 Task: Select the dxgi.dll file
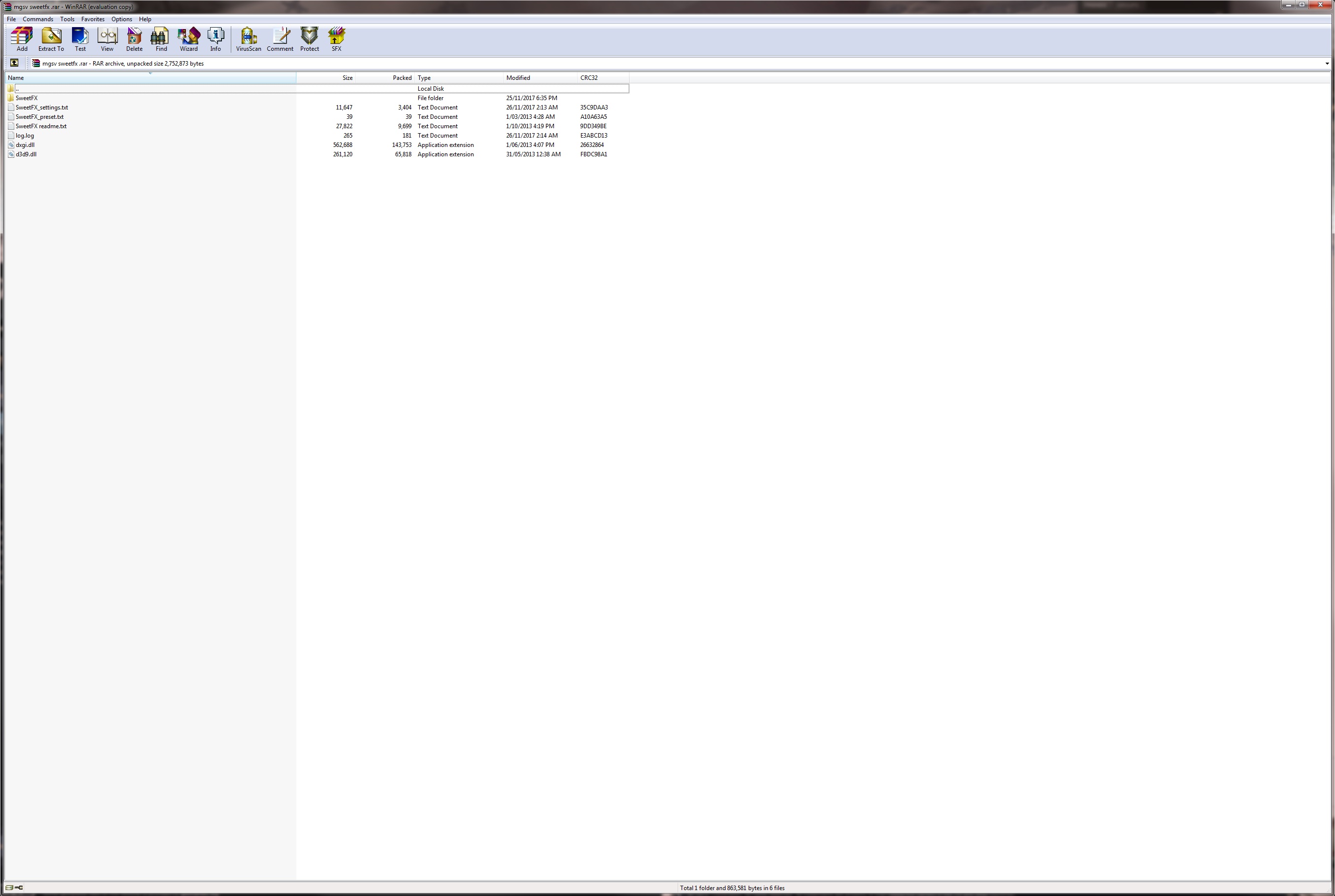25,145
